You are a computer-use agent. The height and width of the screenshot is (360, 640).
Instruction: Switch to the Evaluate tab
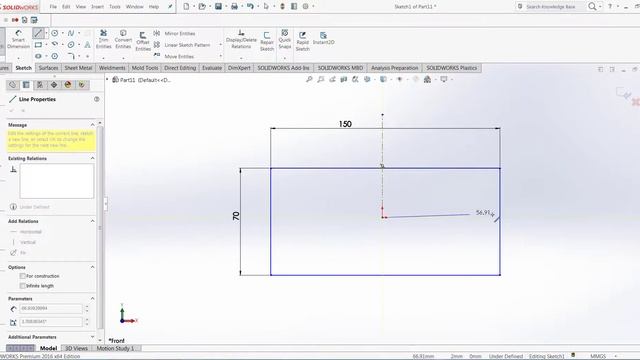212,68
